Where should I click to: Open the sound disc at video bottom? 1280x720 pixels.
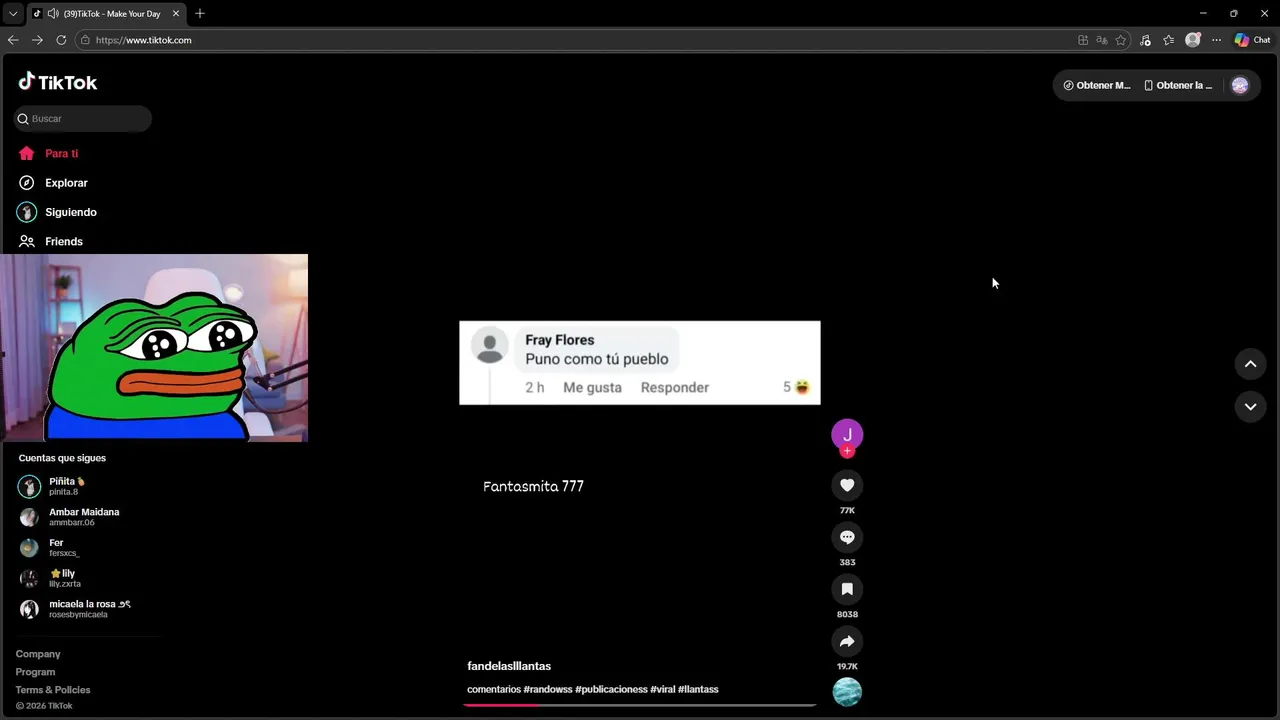coord(847,692)
